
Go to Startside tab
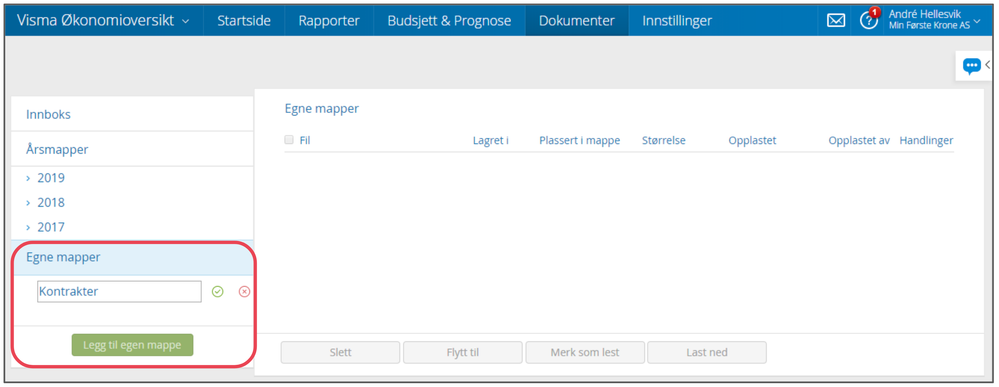tap(244, 20)
